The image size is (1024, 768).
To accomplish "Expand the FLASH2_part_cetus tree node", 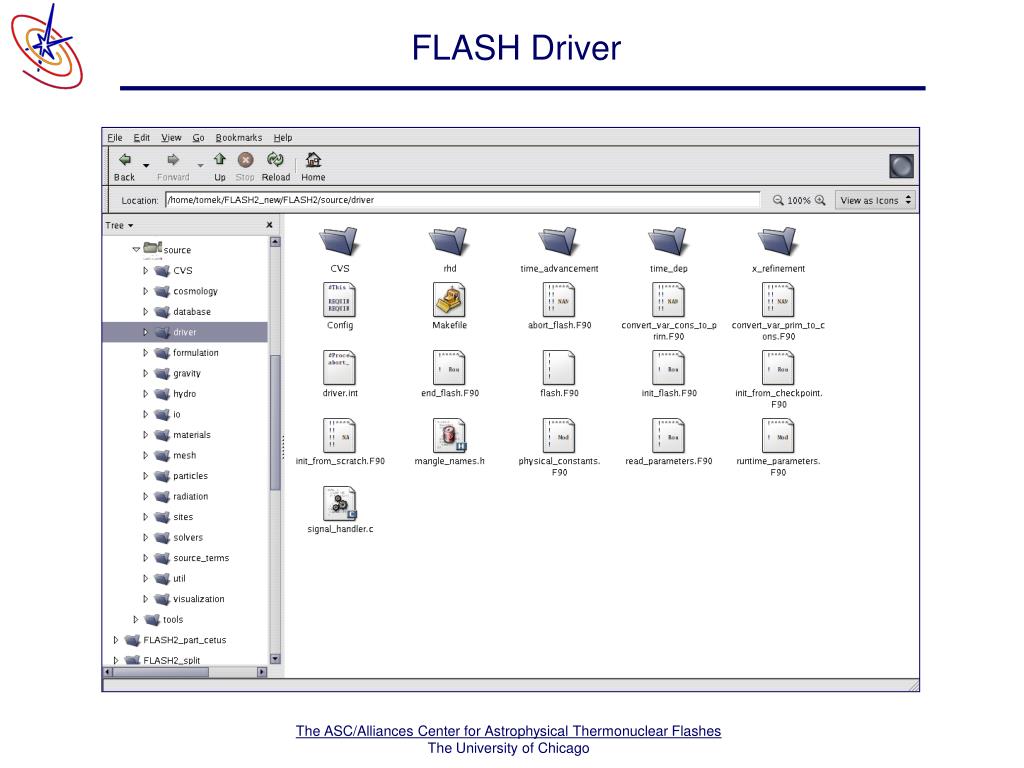I will 116,640.
